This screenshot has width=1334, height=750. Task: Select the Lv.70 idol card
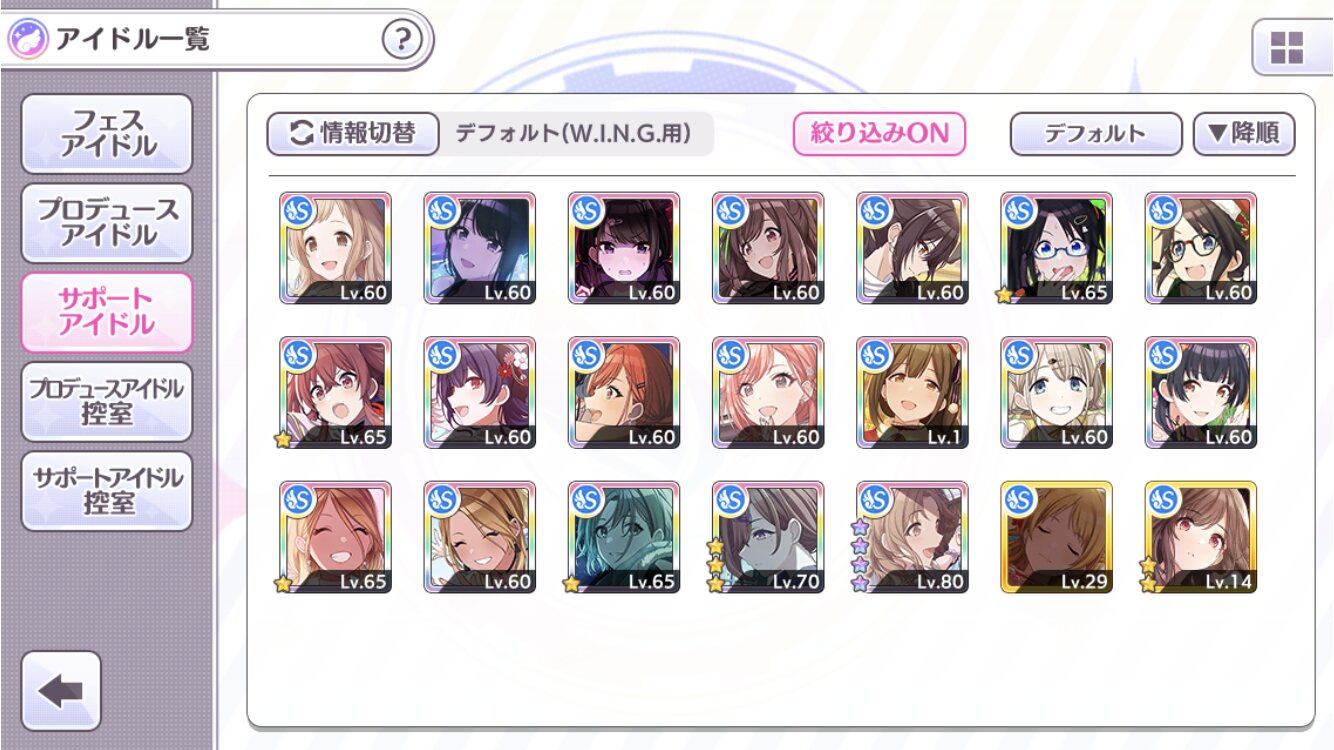(x=768, y=537)
